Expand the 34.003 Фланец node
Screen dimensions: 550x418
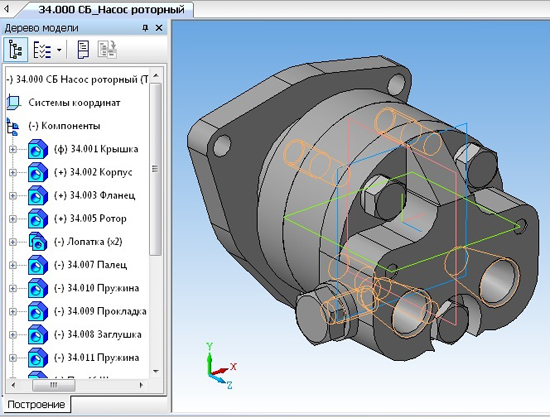tap(13, 196)
